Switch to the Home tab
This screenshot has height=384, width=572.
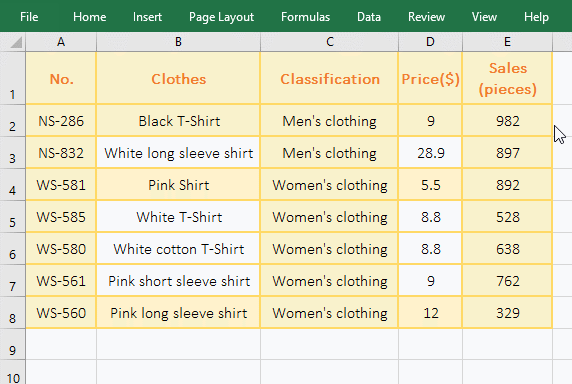pyautogui.click(x=89, y=17)
